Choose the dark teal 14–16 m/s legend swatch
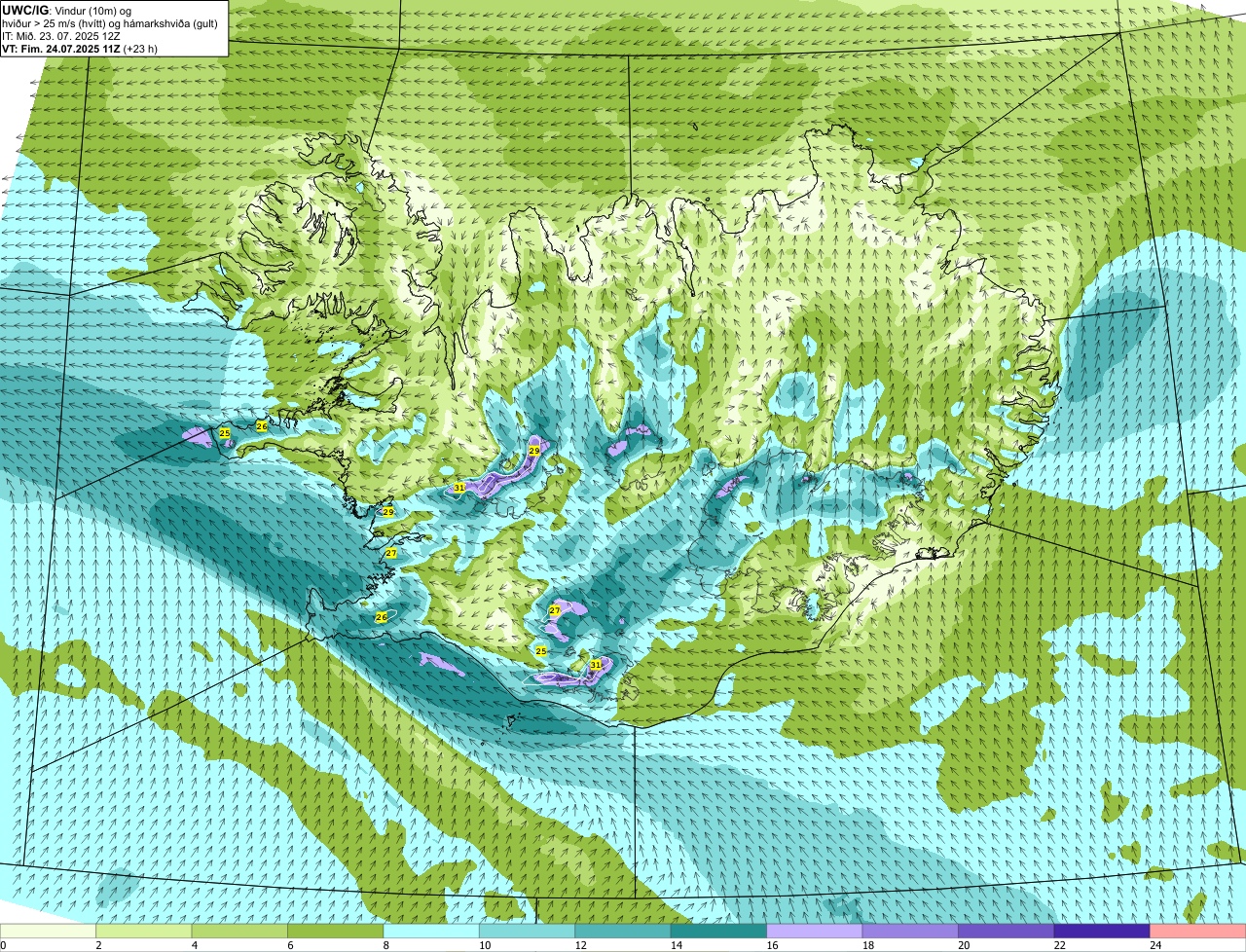Viewport: 1246px width, 952px height. pyautogui.click(x=719, y=931)
